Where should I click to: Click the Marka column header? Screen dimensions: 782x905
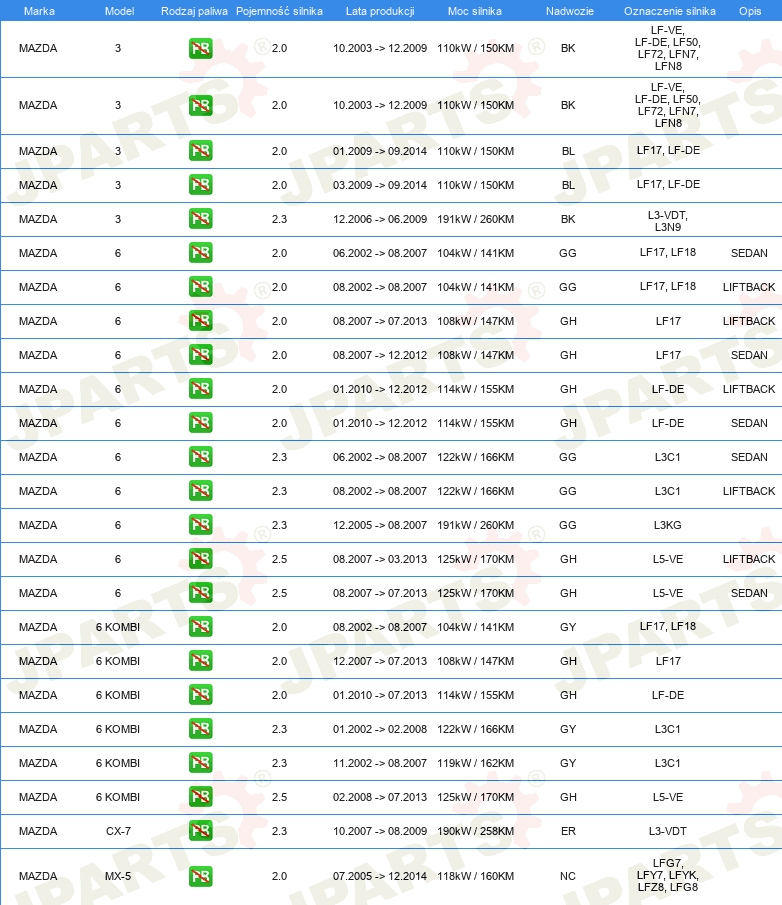(39, 11)
